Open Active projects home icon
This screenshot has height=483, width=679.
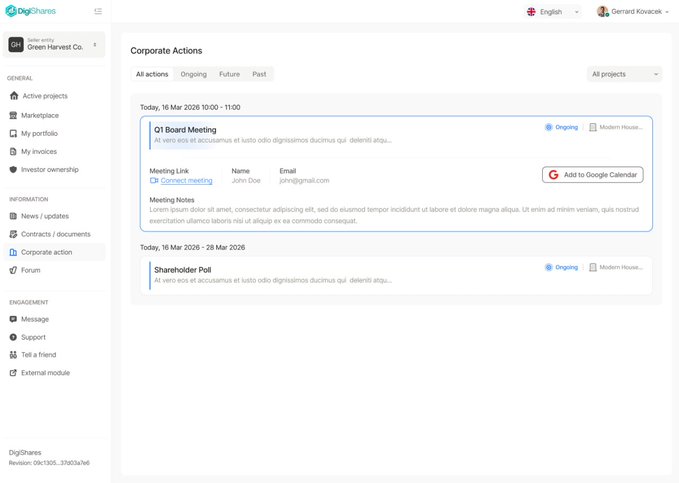pyautogui.click(x=13, y=96)
